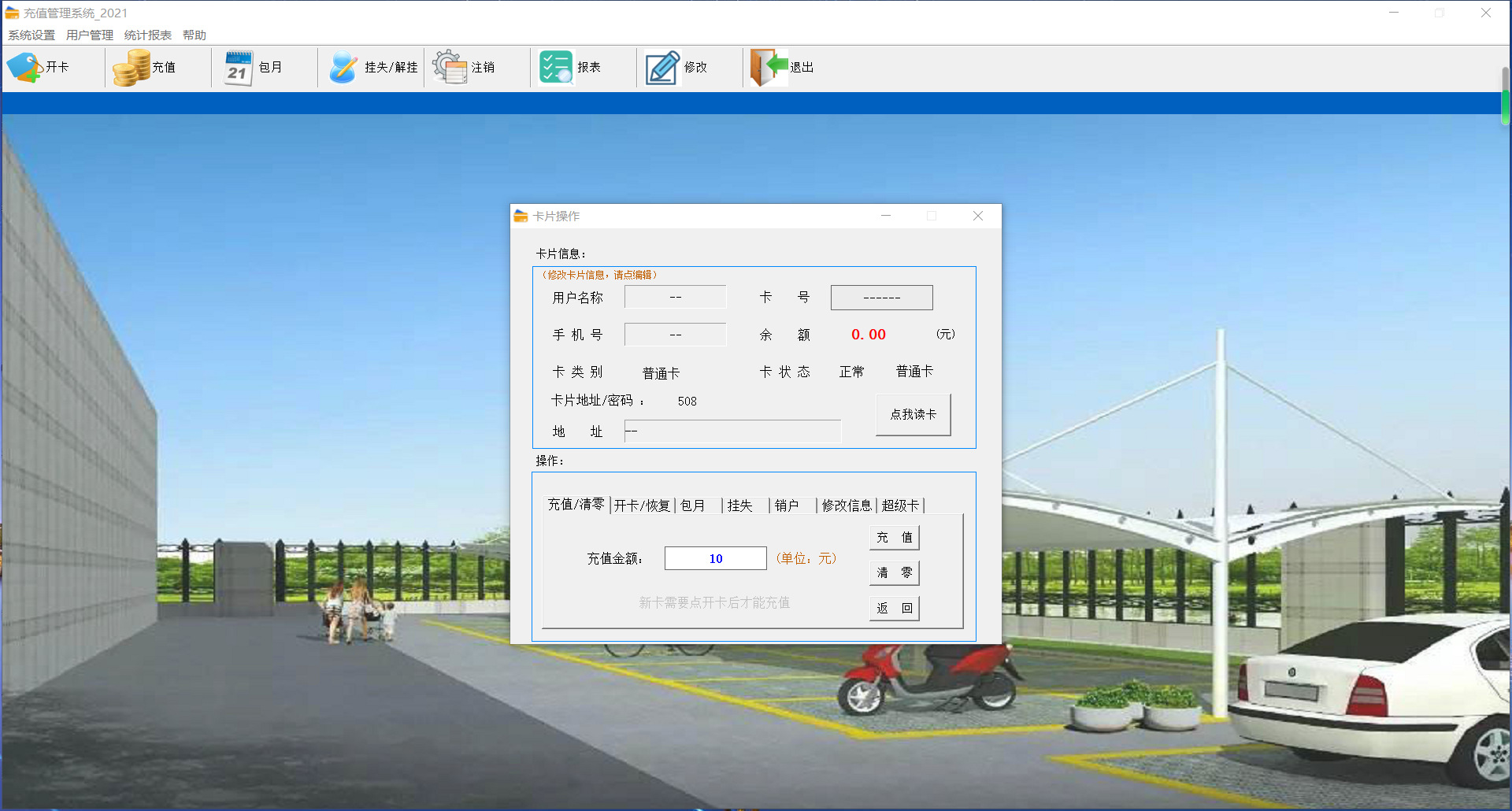The image size is (1512, 811).
Task: Click the 清 零 clear button
Action: [895, 572]
